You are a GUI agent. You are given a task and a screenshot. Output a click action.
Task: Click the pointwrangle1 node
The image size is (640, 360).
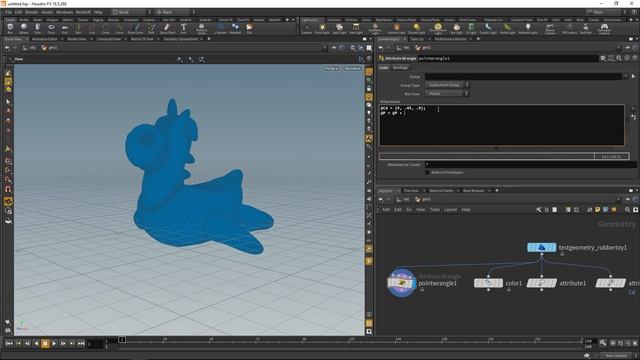402,282
